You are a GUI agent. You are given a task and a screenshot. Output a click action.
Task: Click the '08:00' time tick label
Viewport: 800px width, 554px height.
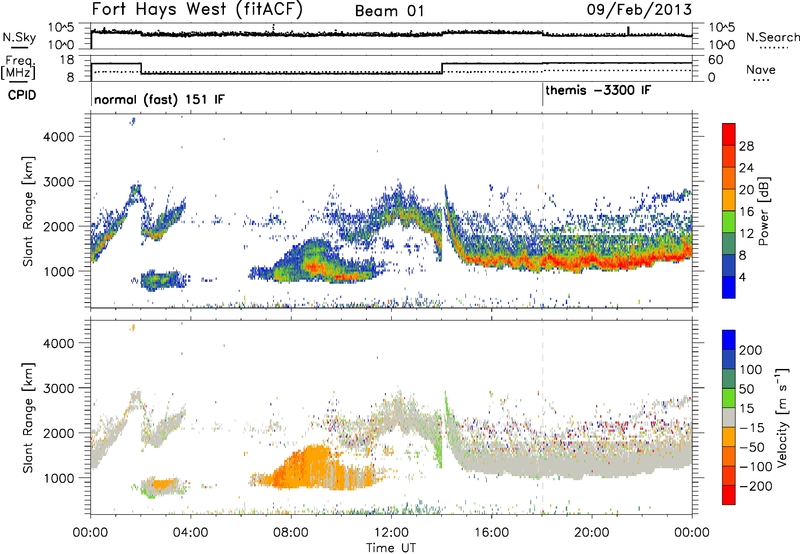pyautogui.click(x=291, y=533)
